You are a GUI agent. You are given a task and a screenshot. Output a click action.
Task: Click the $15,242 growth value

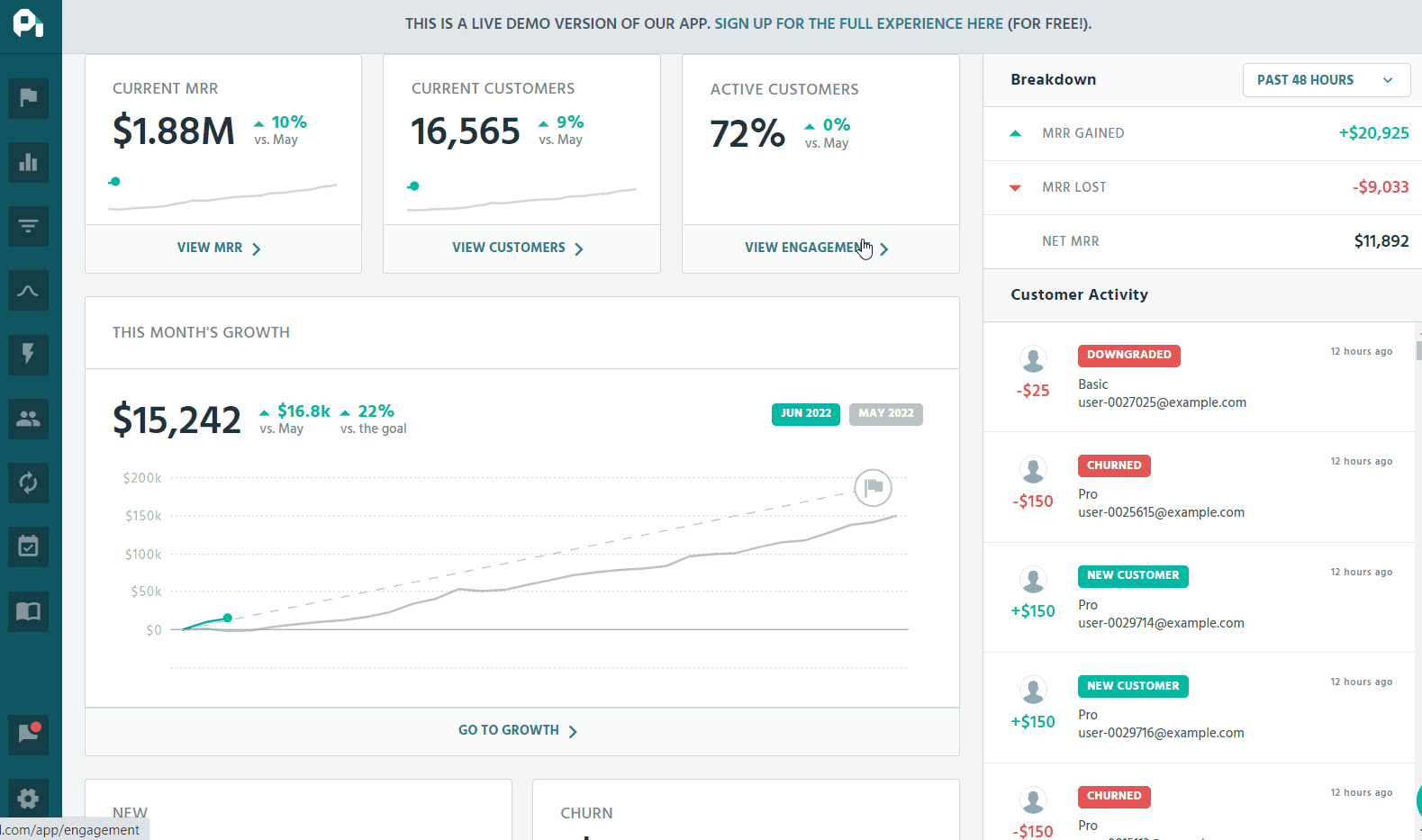(x=177, y=420)
